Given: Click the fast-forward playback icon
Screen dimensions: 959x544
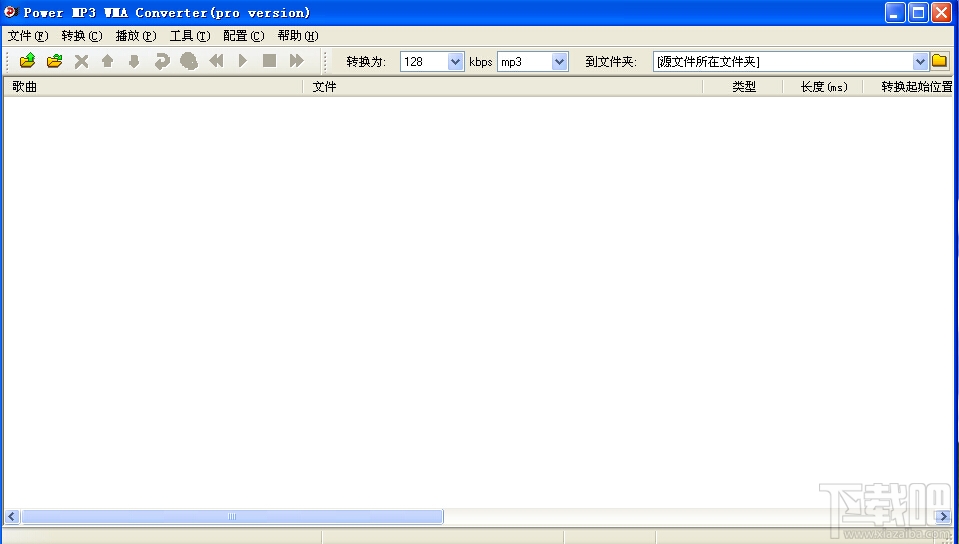Looking at the screenshot, I should (x=297, y=61).
